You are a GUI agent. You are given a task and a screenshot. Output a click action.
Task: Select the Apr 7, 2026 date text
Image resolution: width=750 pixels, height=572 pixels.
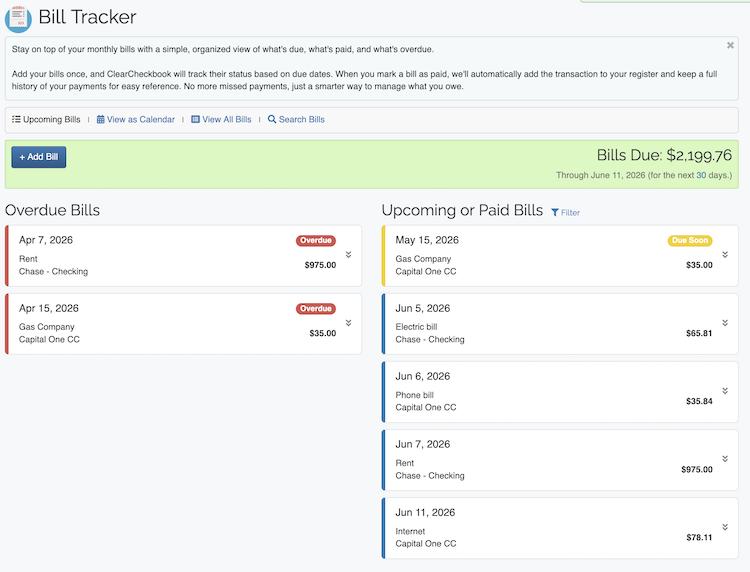pyautogui.click(x=46, y=240)
